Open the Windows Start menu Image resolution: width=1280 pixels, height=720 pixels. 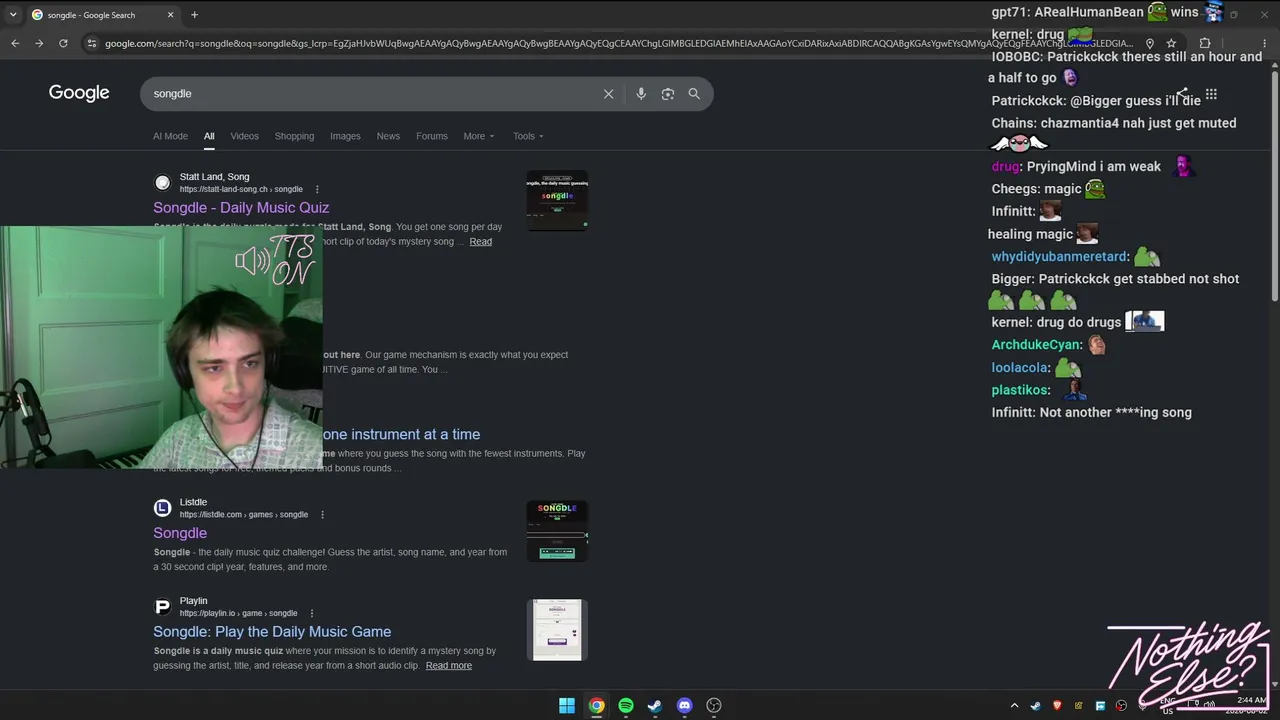tap(567, 706)
